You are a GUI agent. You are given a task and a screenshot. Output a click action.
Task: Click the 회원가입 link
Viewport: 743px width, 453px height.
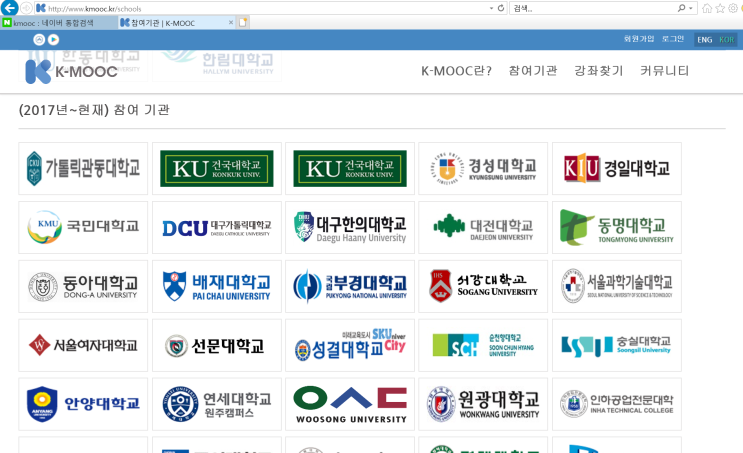[x=639, y=39]
